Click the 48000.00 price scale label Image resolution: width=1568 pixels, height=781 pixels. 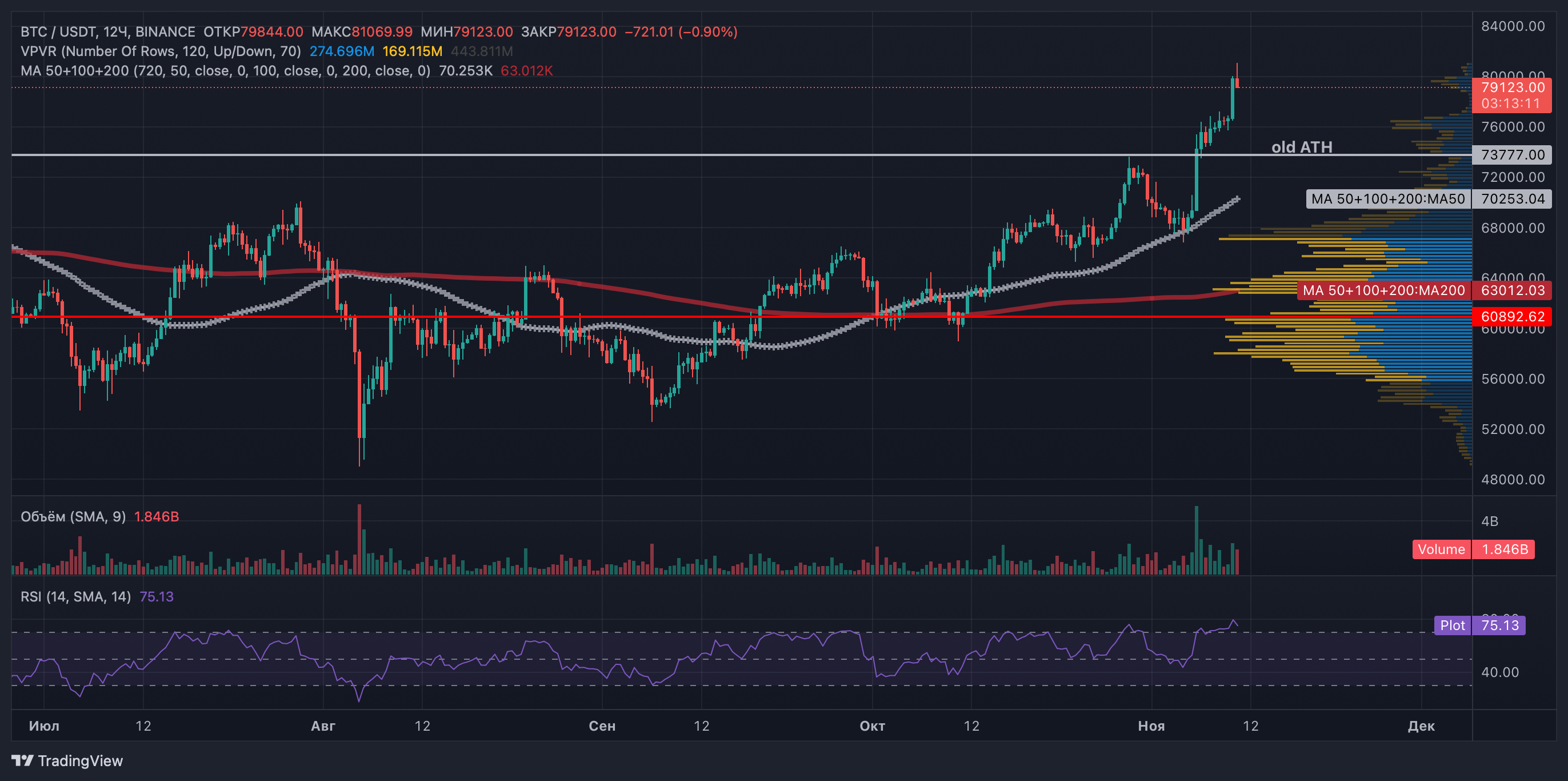click(1513, 480)
